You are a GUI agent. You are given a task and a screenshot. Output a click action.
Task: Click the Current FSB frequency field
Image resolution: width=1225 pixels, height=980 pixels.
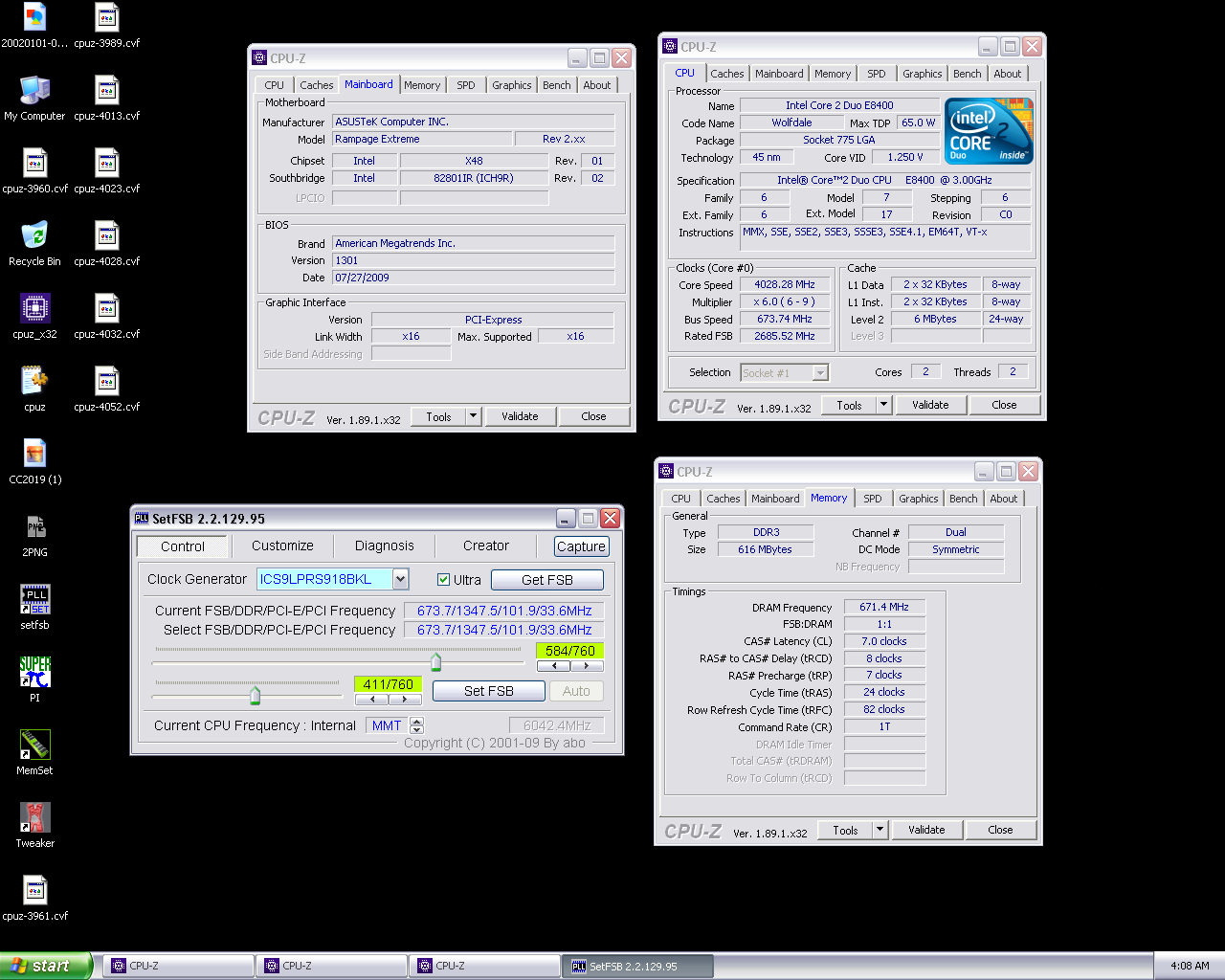point(504,611)
